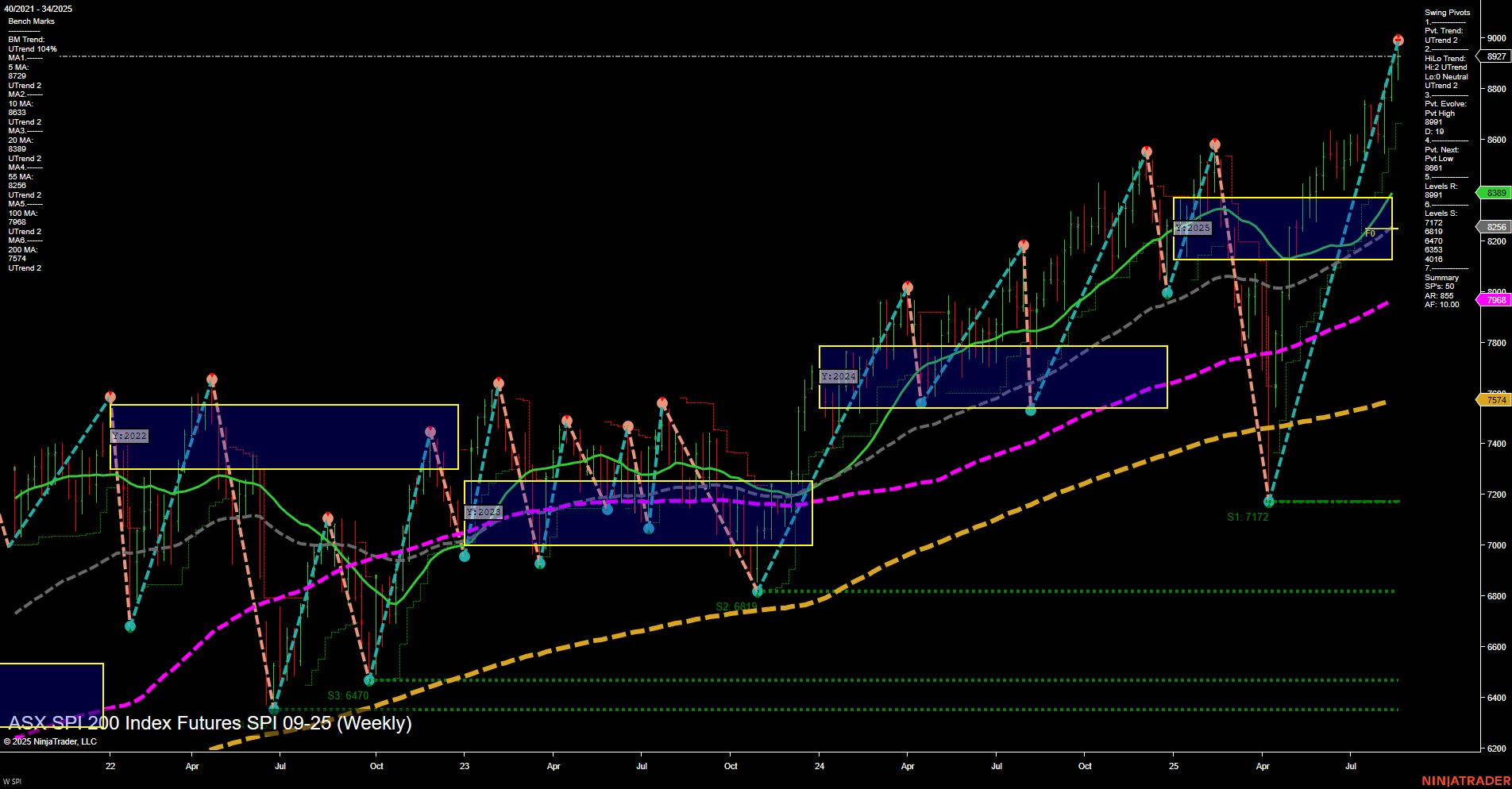The height and width of the screenshot is (789, 1512).
Task: Expand the Levels S list in right panel
Action: point(1441,213)
